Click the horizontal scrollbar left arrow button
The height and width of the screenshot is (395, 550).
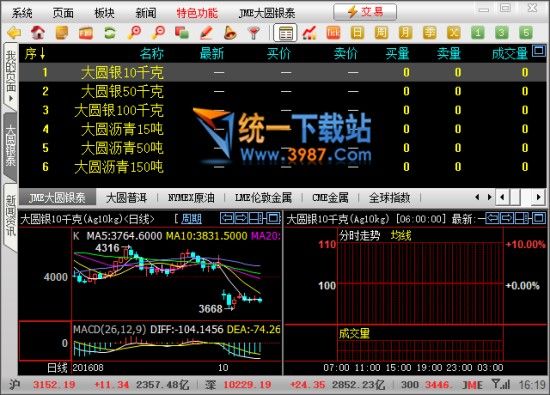point(502,197)
